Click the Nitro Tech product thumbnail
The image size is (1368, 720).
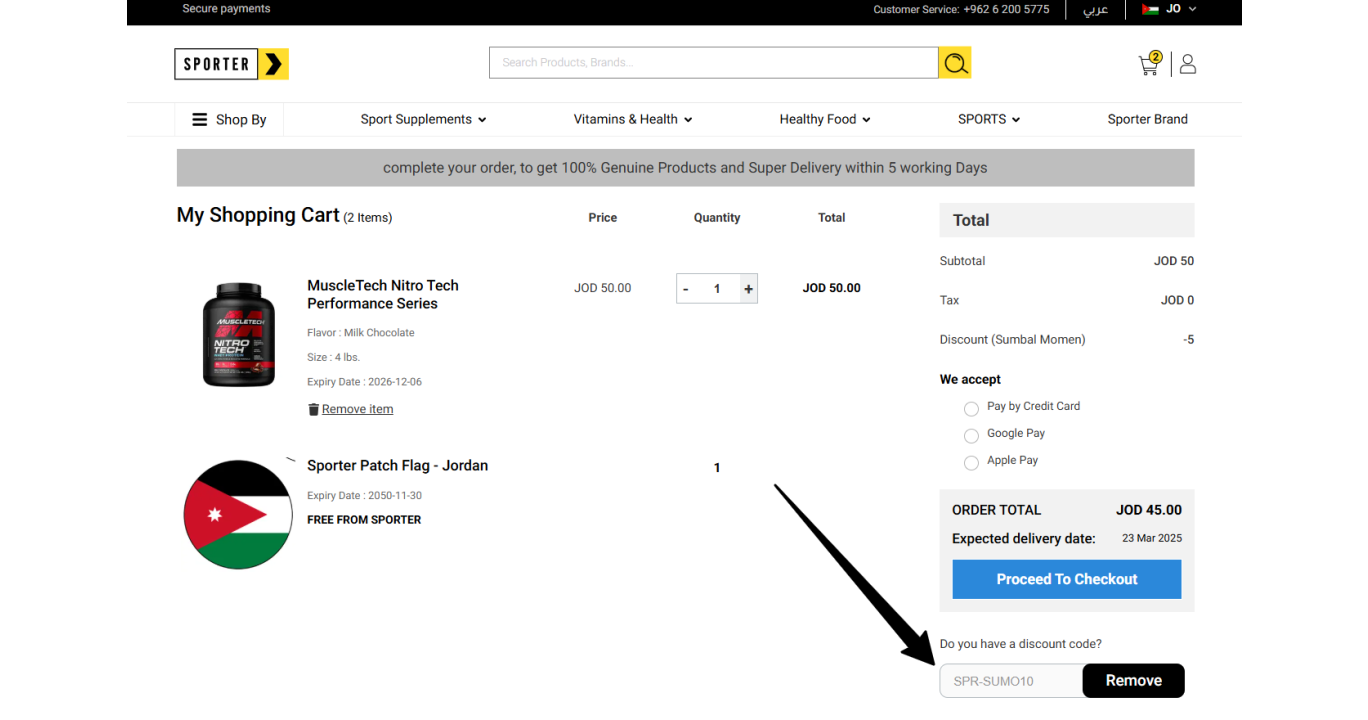[239, 335]
